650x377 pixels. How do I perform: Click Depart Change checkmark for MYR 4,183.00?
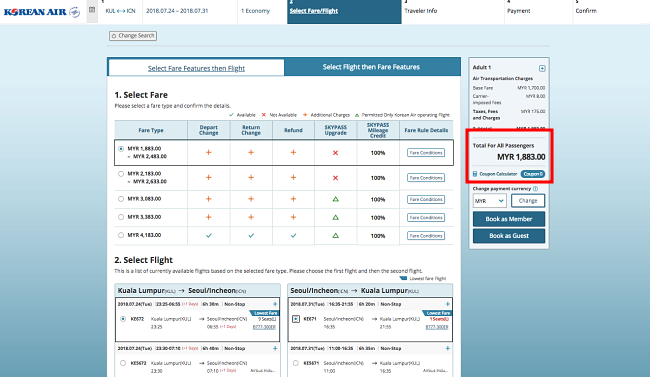pos(209,236)
